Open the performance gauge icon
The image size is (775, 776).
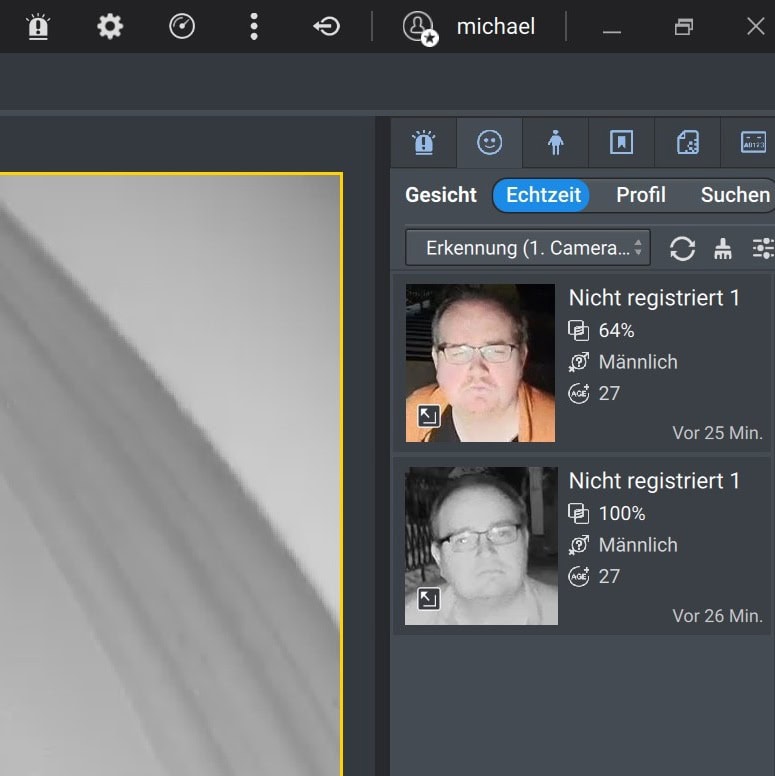pyautogui.click(x=182, y=27)
